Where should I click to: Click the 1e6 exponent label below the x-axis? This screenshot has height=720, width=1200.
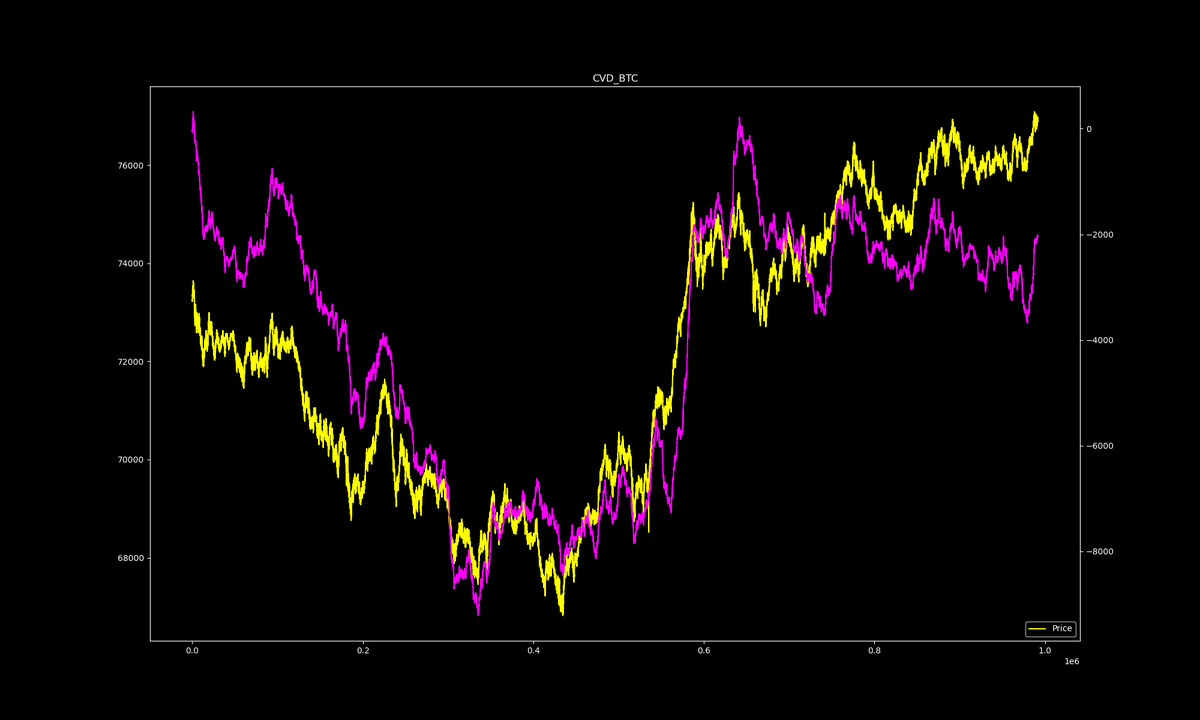click(1071, 663)
